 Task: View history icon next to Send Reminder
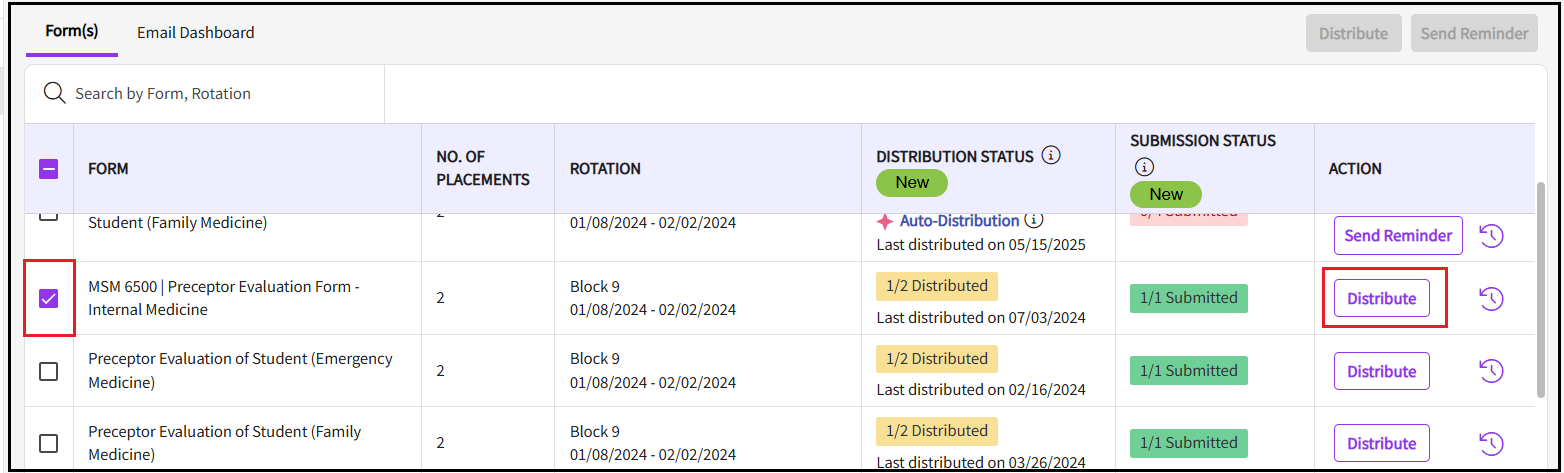tap(1491, 236)
